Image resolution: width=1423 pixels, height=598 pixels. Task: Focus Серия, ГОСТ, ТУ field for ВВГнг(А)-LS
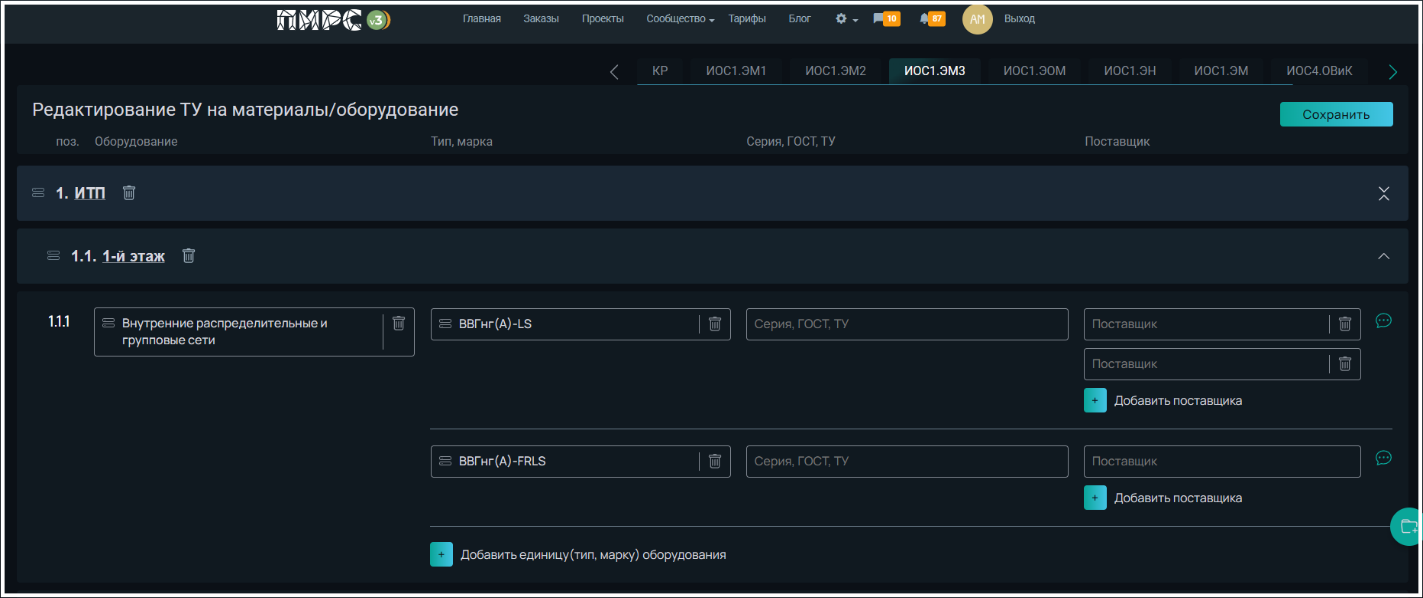(x=907, y=324)
